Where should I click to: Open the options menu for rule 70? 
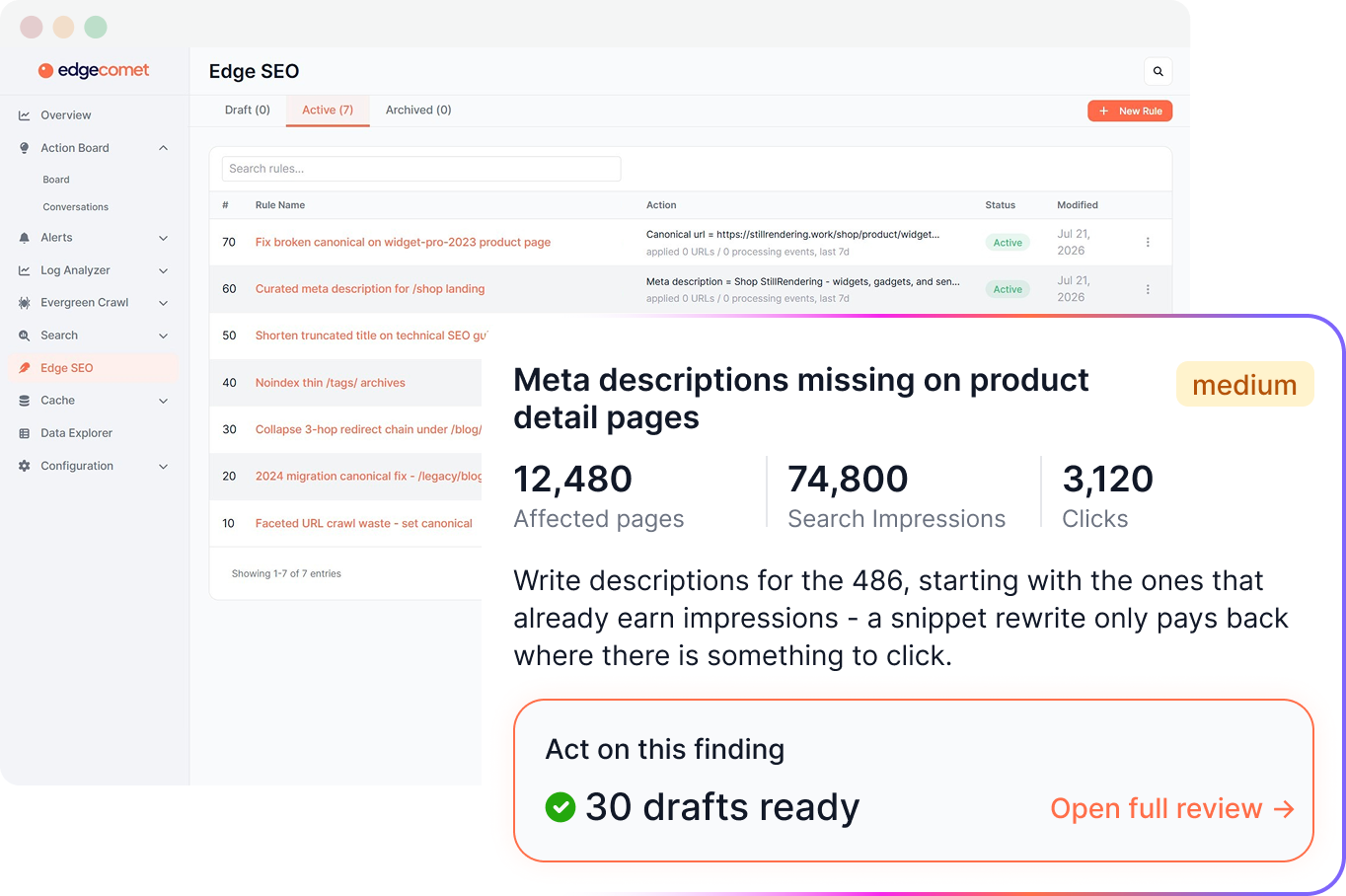(x=1148, y=242)
